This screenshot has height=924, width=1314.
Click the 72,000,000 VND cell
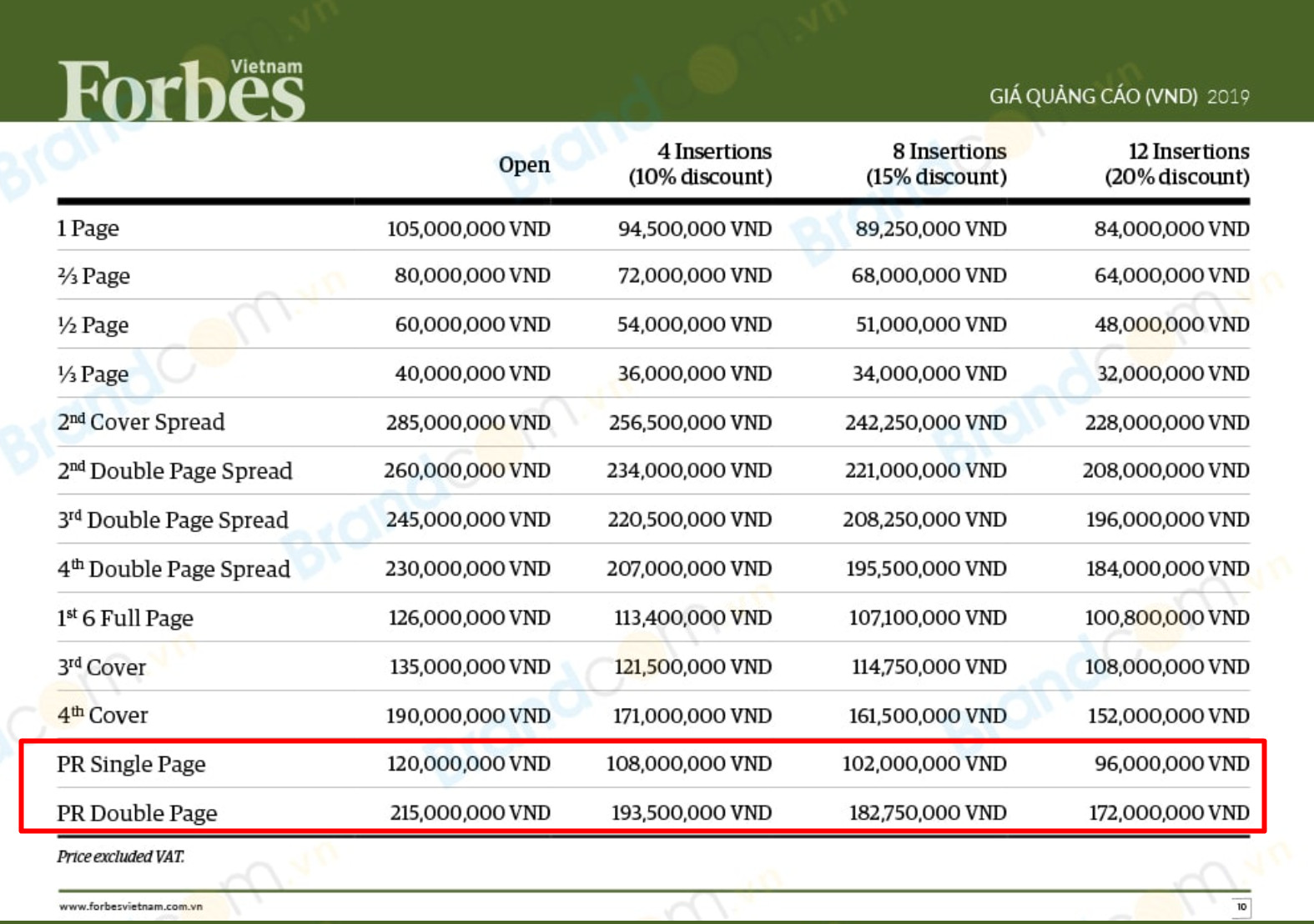695,275
